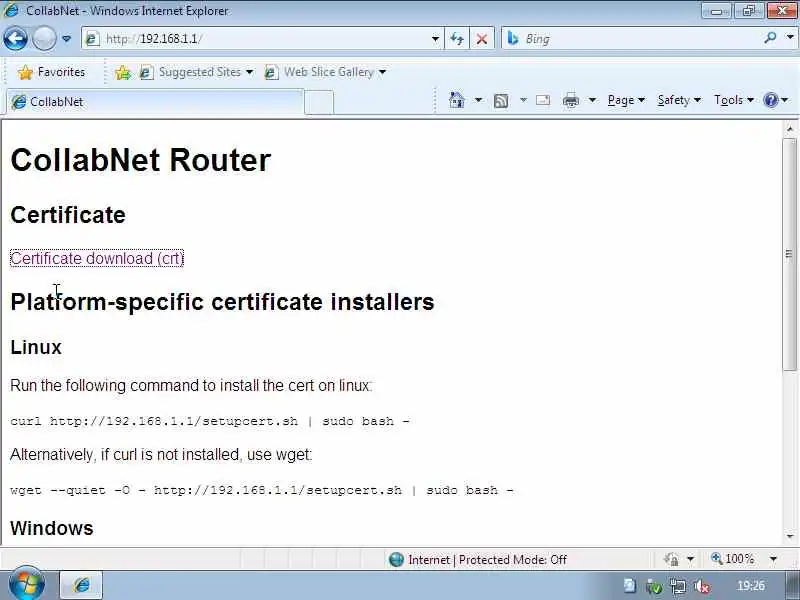Go back with the browser Back button
This screenshot has height=600, width=800.
[x=15, y=38]
